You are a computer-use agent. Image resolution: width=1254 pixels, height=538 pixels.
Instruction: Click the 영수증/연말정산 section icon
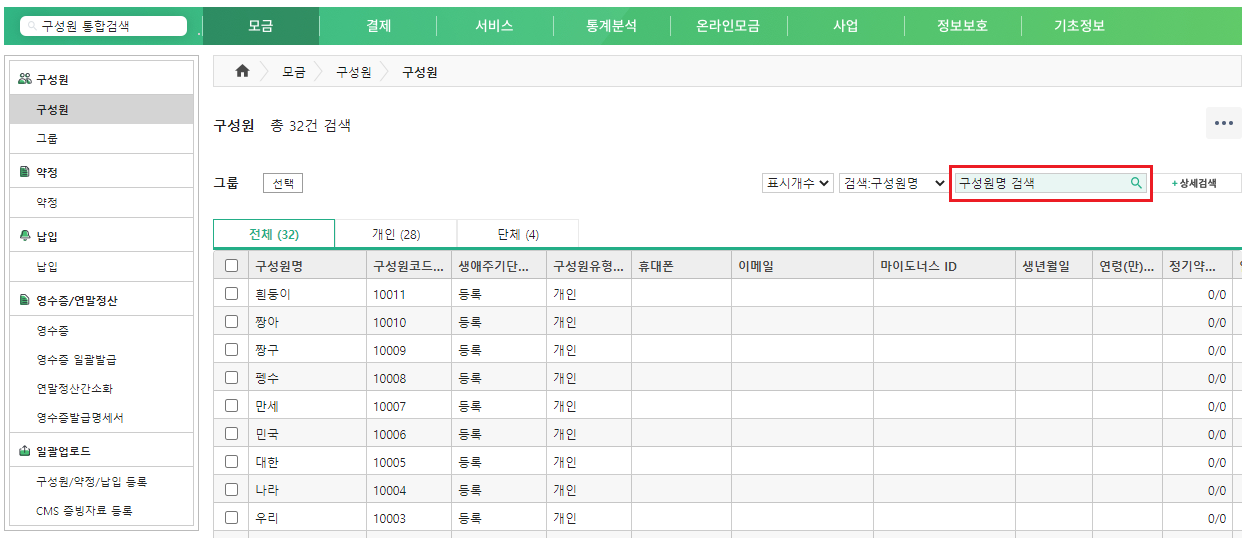click(x=25, y=300)
